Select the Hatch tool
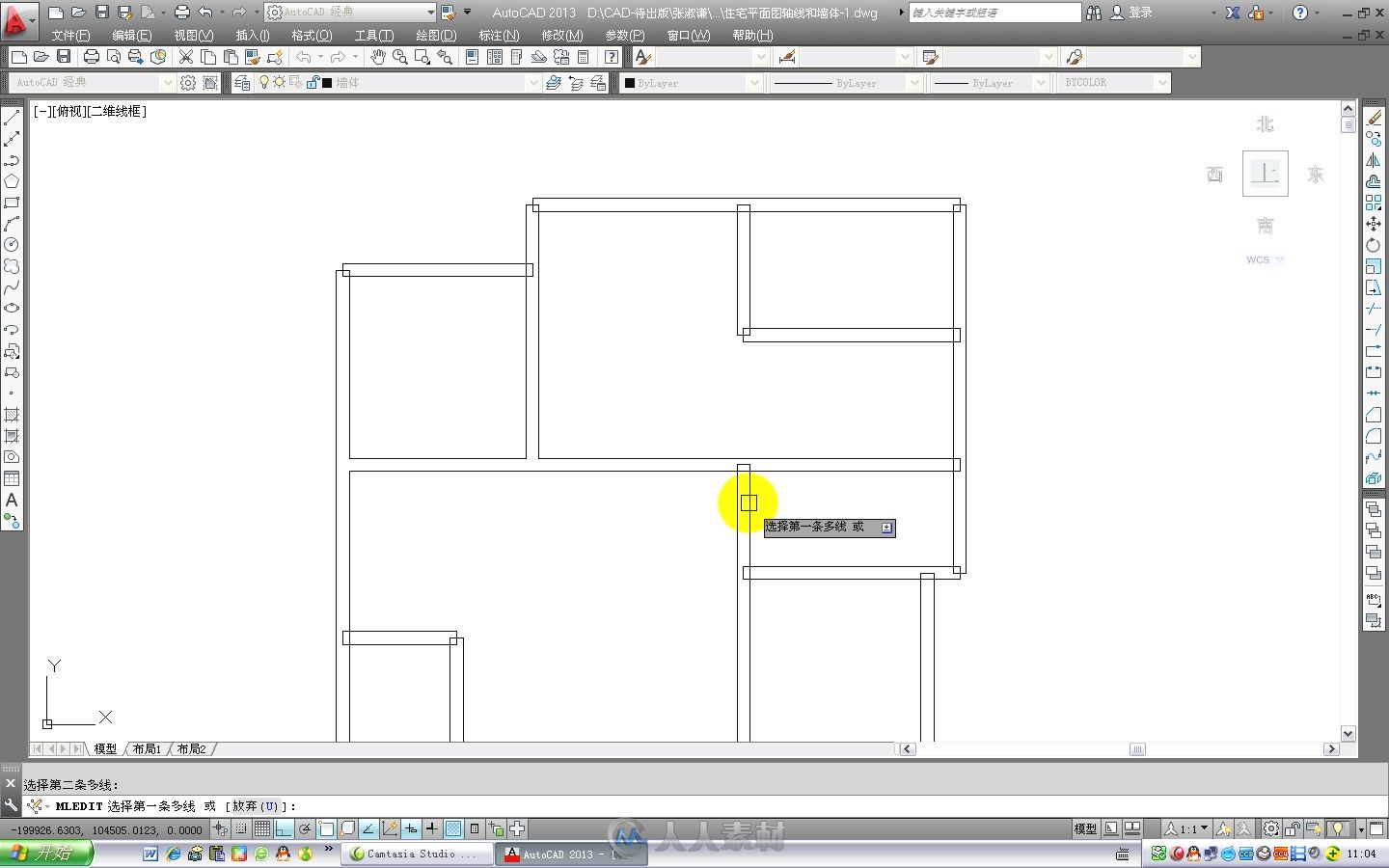The image size is (1389, 868). 12,415
